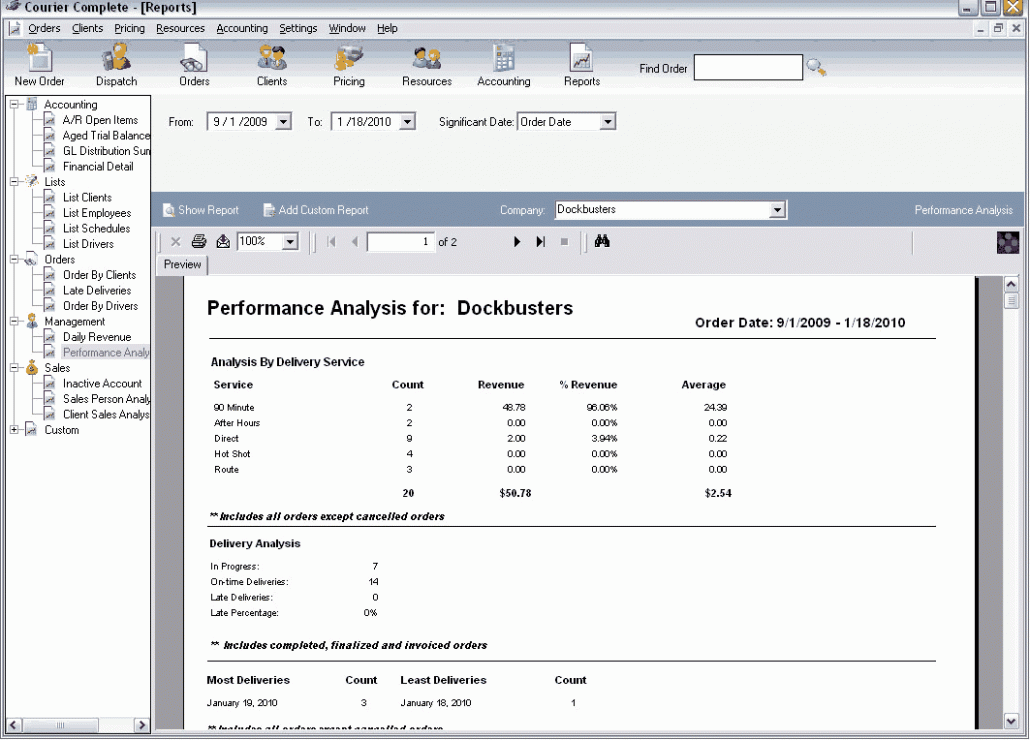Open the zoom percentage dropdown
Screen dimensions: 1030x740
290,242
